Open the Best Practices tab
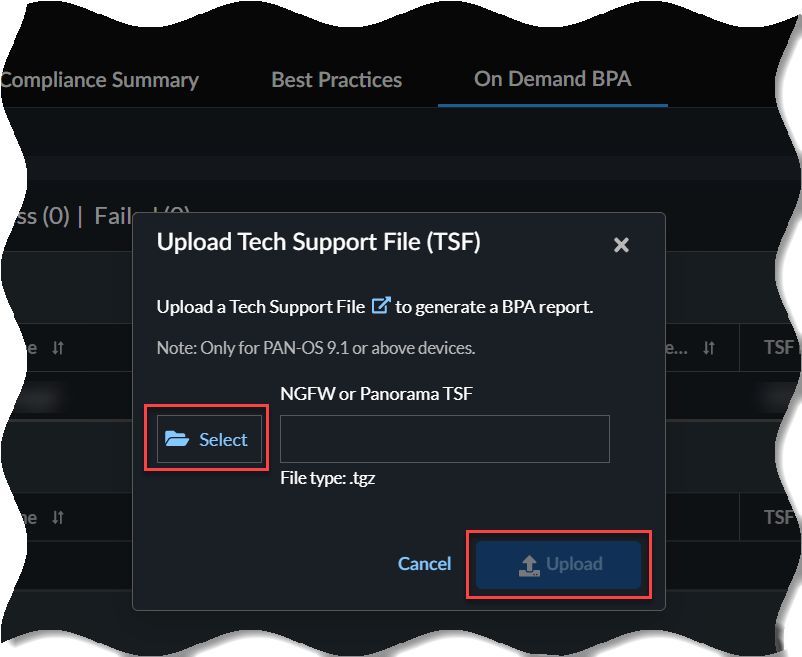Image resolution: width=802 pixels, height=657 pixels. (x=336, y=80)
